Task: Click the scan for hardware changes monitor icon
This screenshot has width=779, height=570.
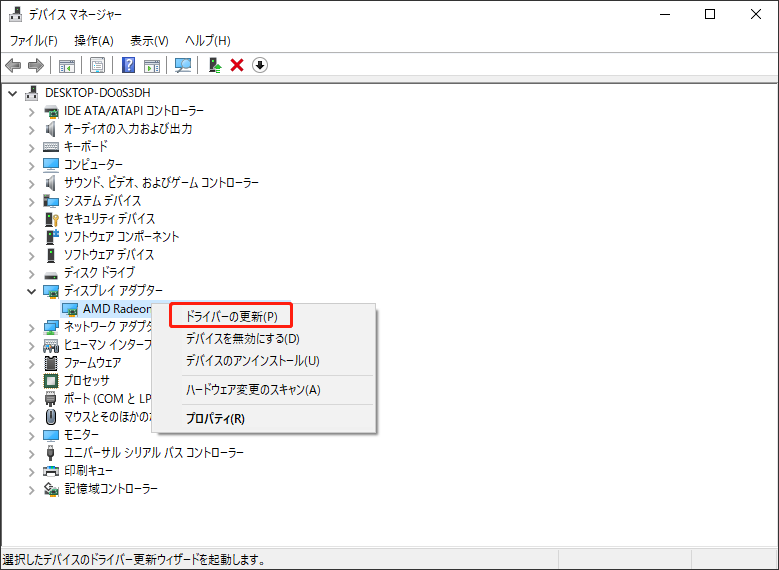Action: (x=183, y=65)
